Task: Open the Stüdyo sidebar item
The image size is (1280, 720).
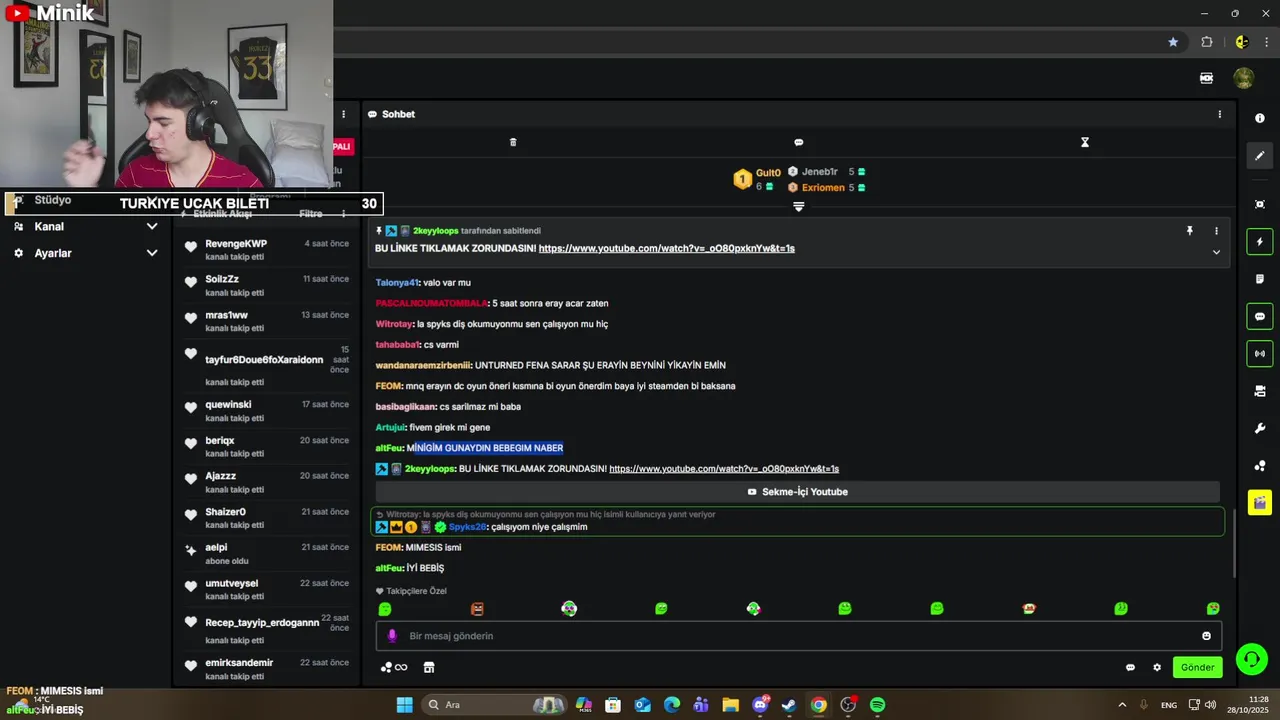Action: click(52, 200)
